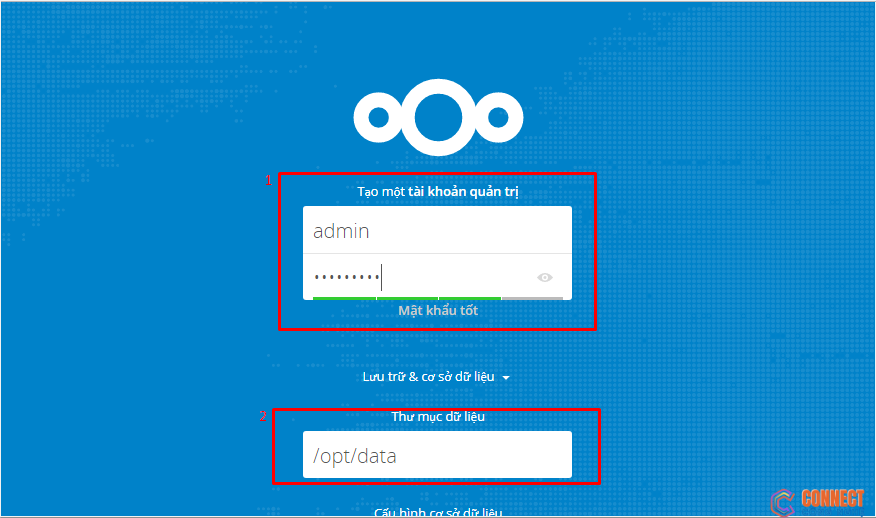This screenshot has width=876, height=518.
Task: Click the grey last password strength segment
Action: (532, 298)
